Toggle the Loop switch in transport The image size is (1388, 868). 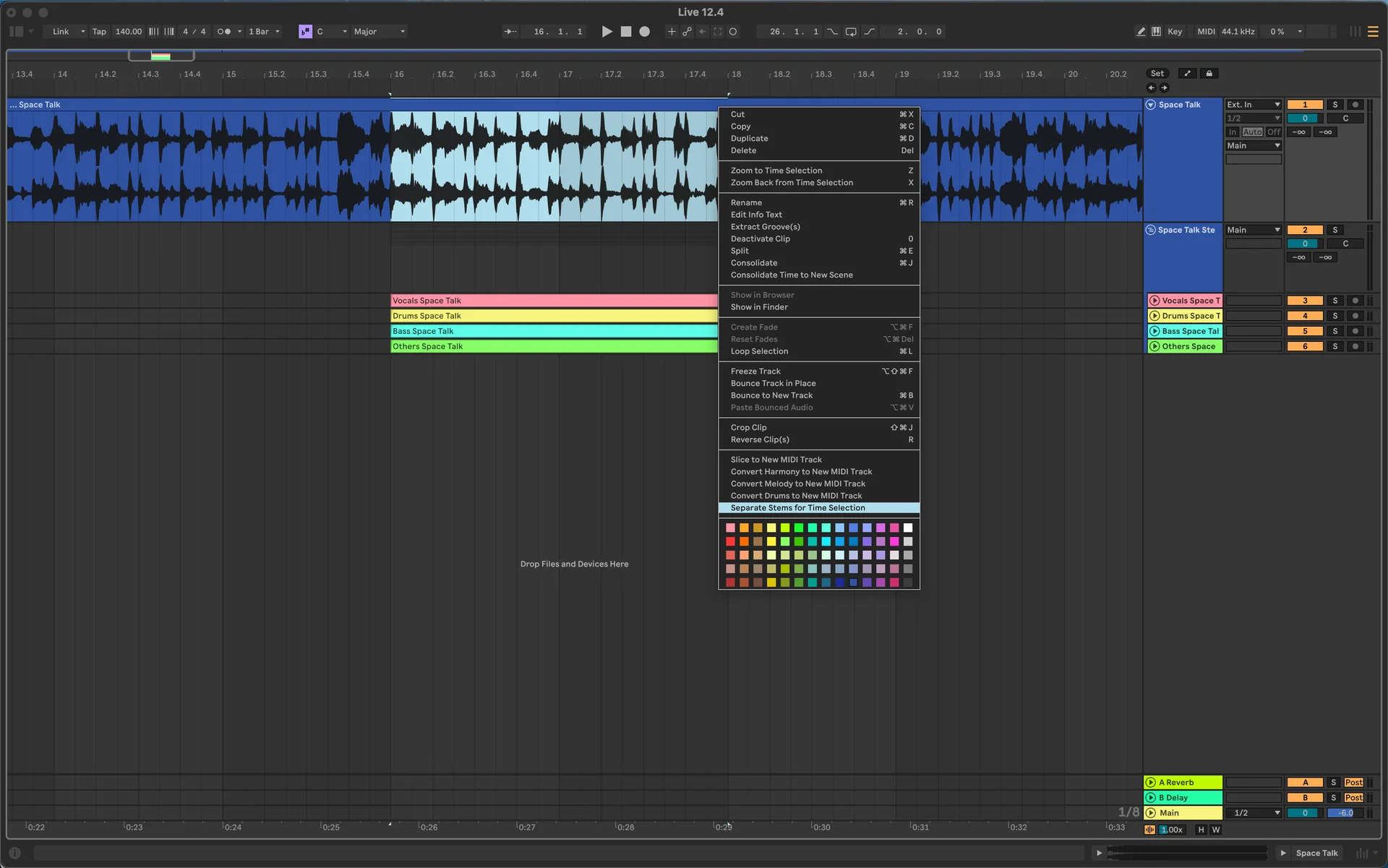coord(851,32)
